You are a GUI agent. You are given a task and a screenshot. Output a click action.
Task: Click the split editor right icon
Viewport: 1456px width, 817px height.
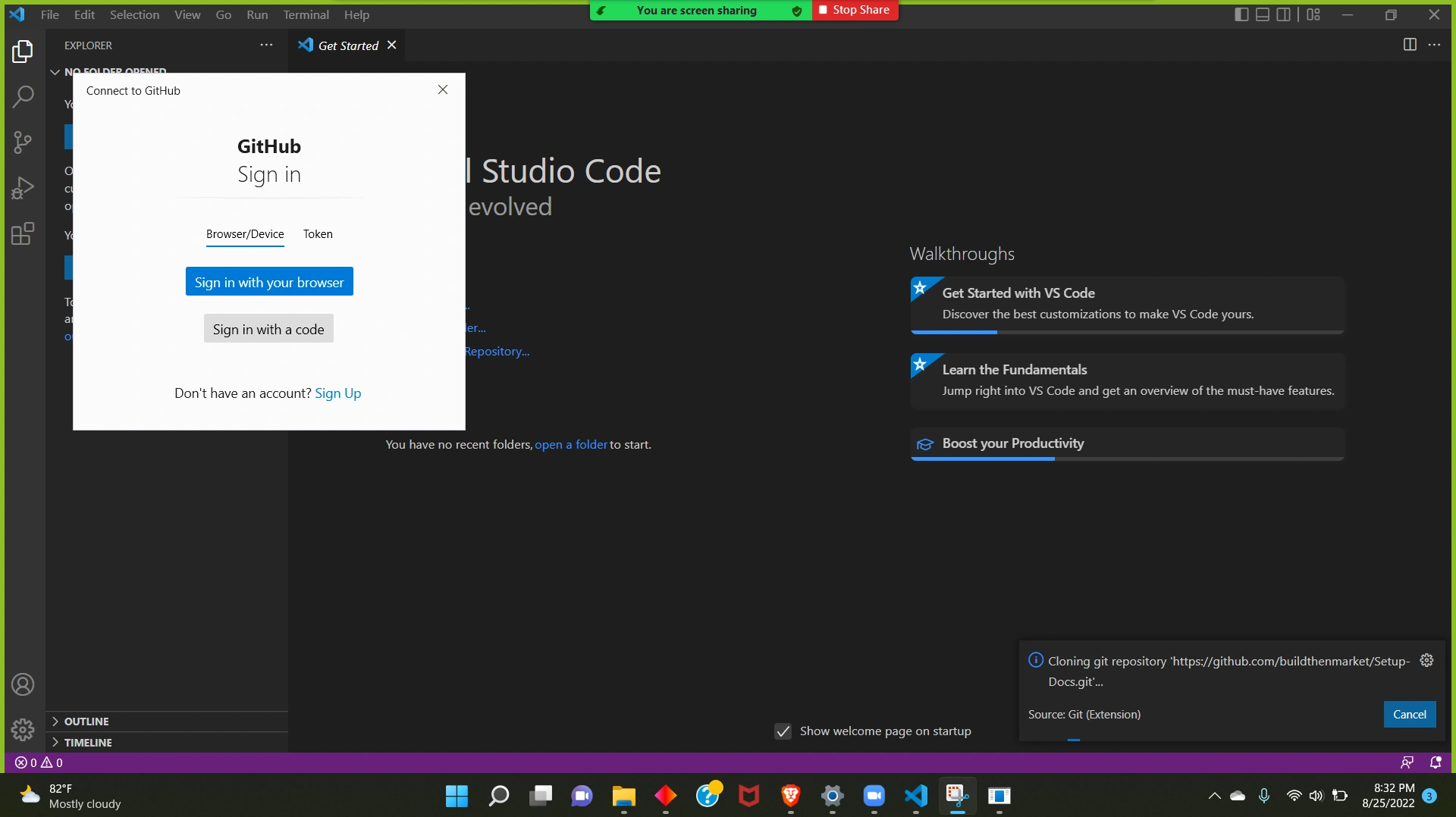pyautogui.click(x=1410, y=45)
